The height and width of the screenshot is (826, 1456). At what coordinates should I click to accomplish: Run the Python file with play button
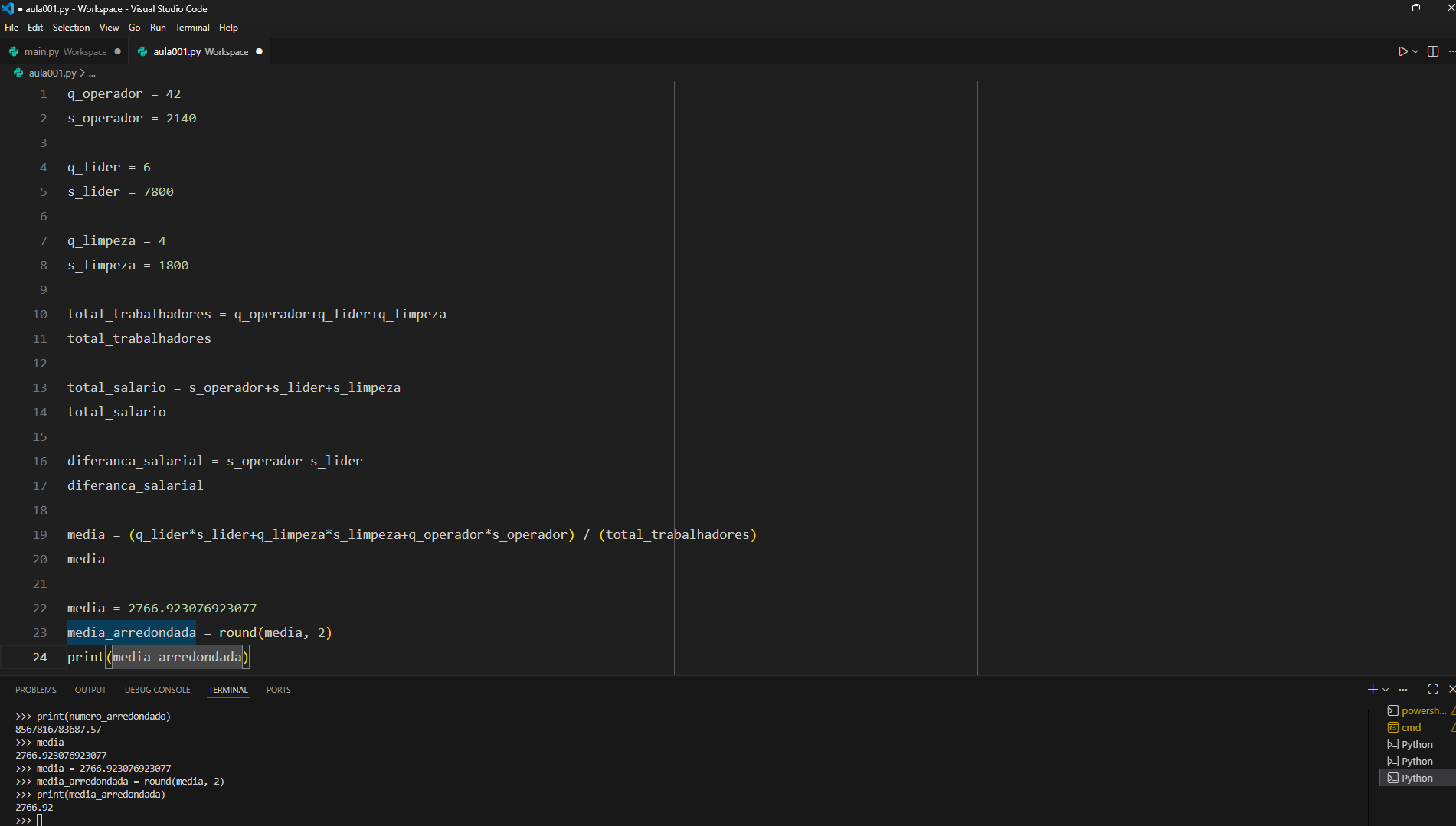1402,51
